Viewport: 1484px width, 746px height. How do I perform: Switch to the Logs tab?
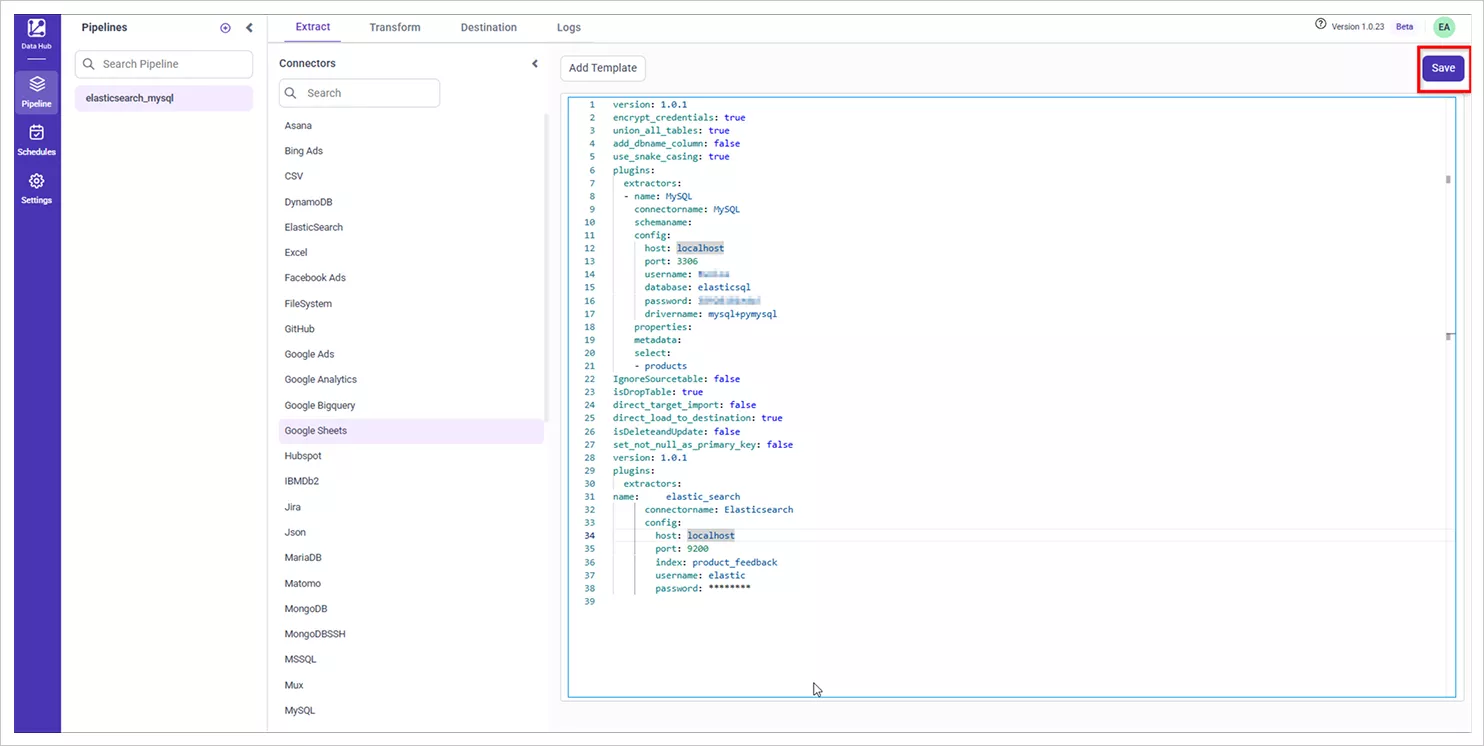click(x=569, y=27)
